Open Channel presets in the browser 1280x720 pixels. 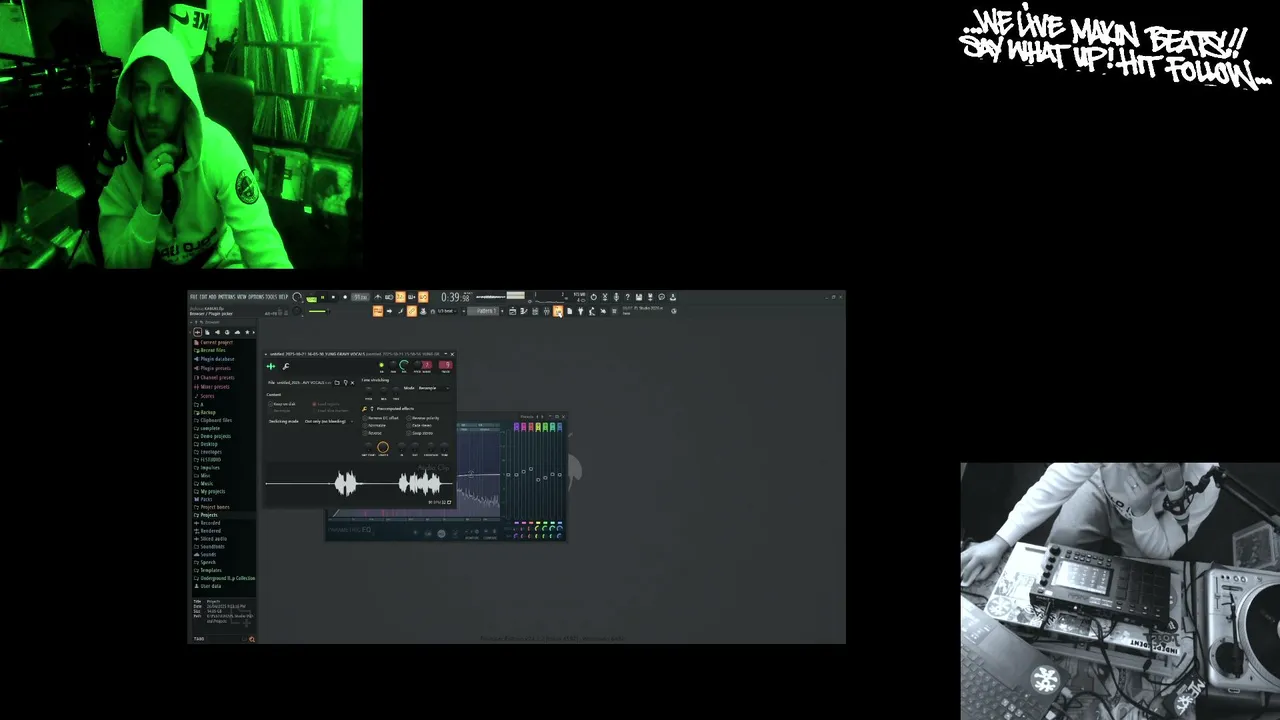[x=217, y=377]
